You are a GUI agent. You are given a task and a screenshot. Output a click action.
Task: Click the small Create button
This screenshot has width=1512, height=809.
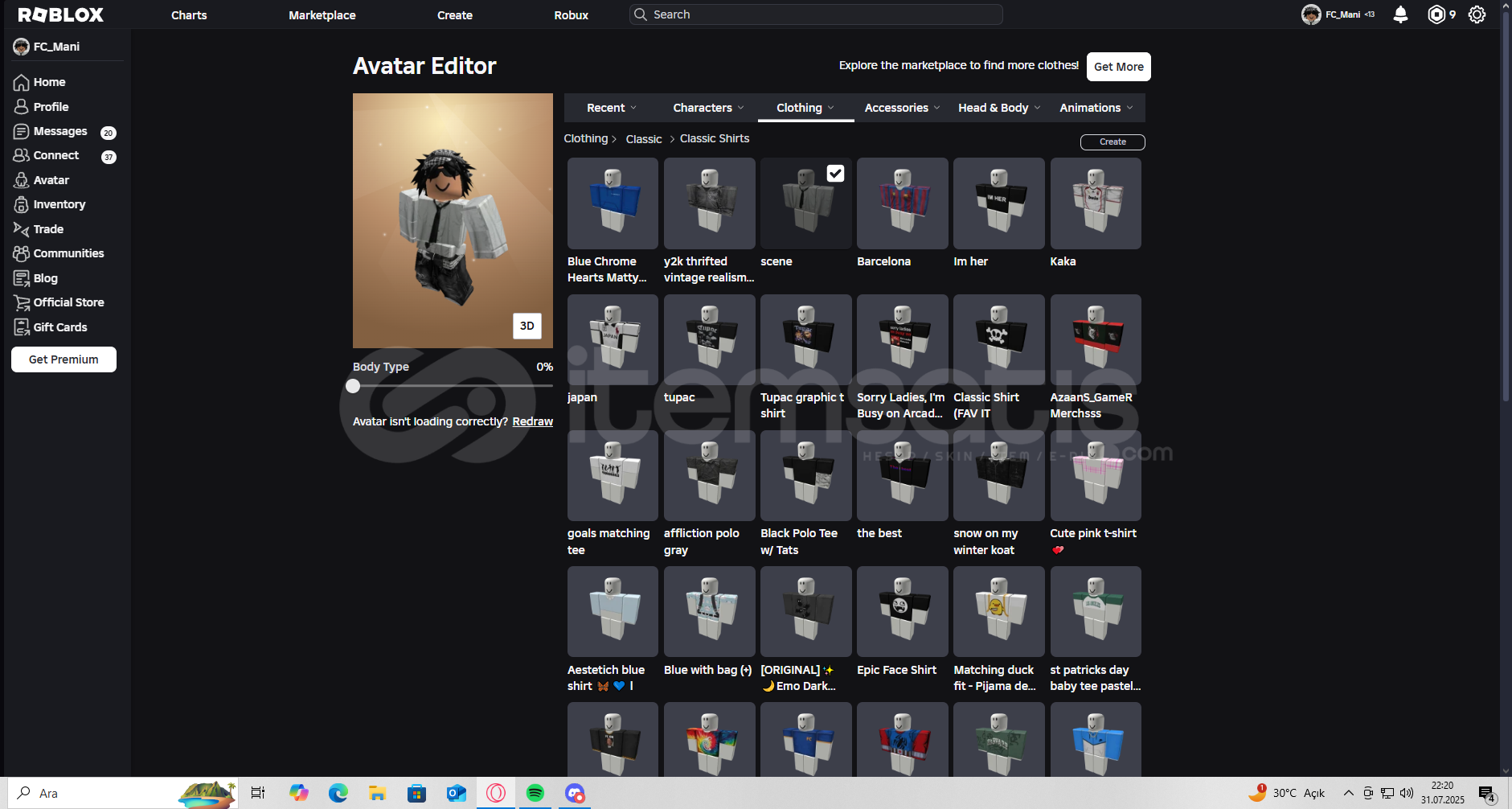click(1112, 142)
